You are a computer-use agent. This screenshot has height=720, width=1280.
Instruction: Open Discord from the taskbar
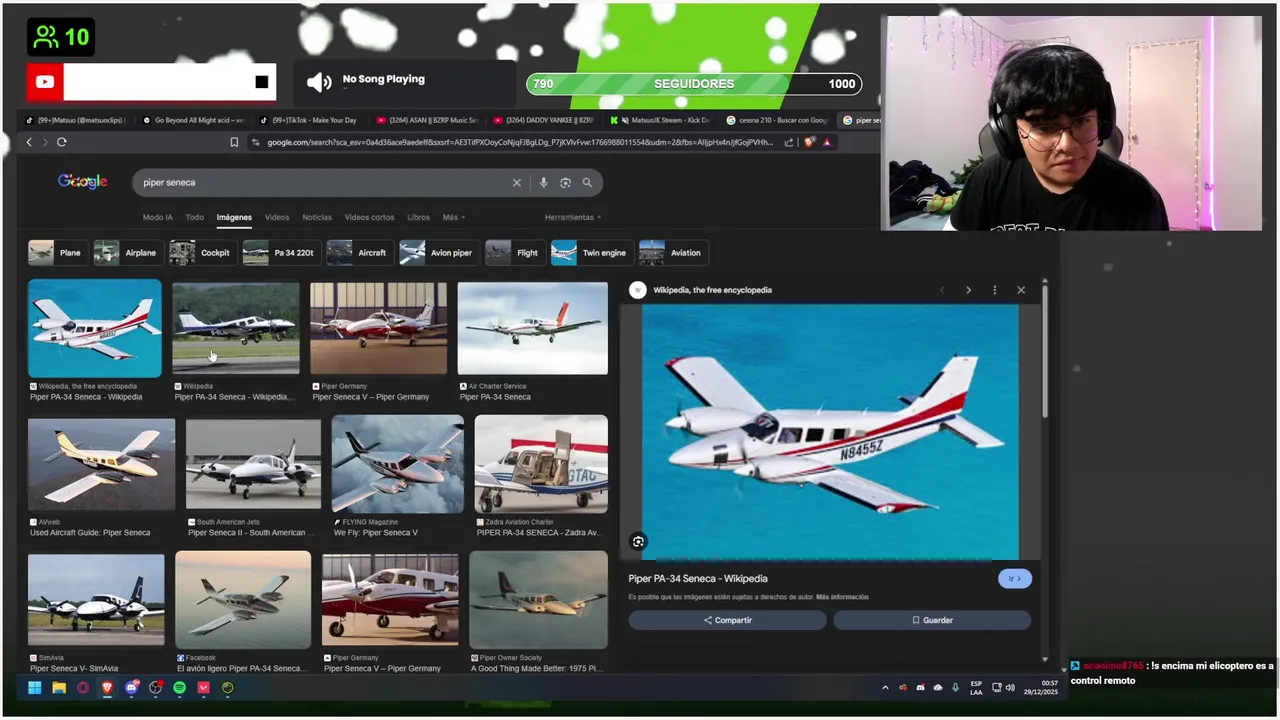[x=131, y=688]
